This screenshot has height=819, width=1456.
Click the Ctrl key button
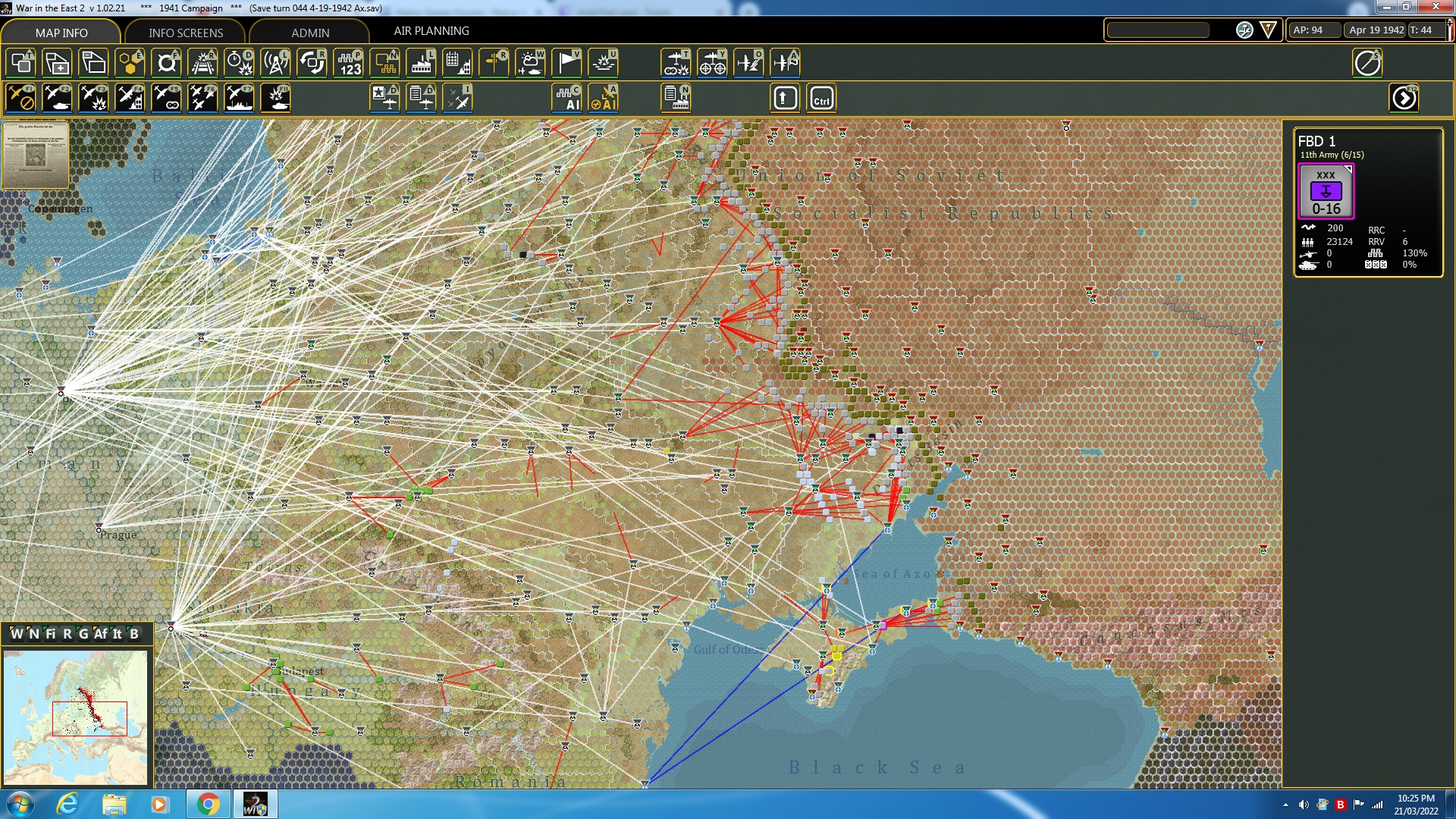click(x=821, y=99)
